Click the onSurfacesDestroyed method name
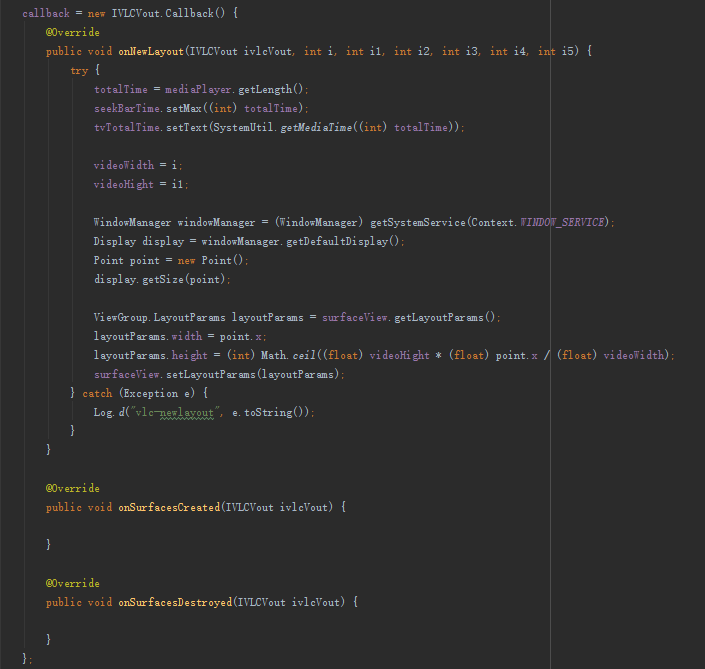The image size is (705, 669). (175, 602)
